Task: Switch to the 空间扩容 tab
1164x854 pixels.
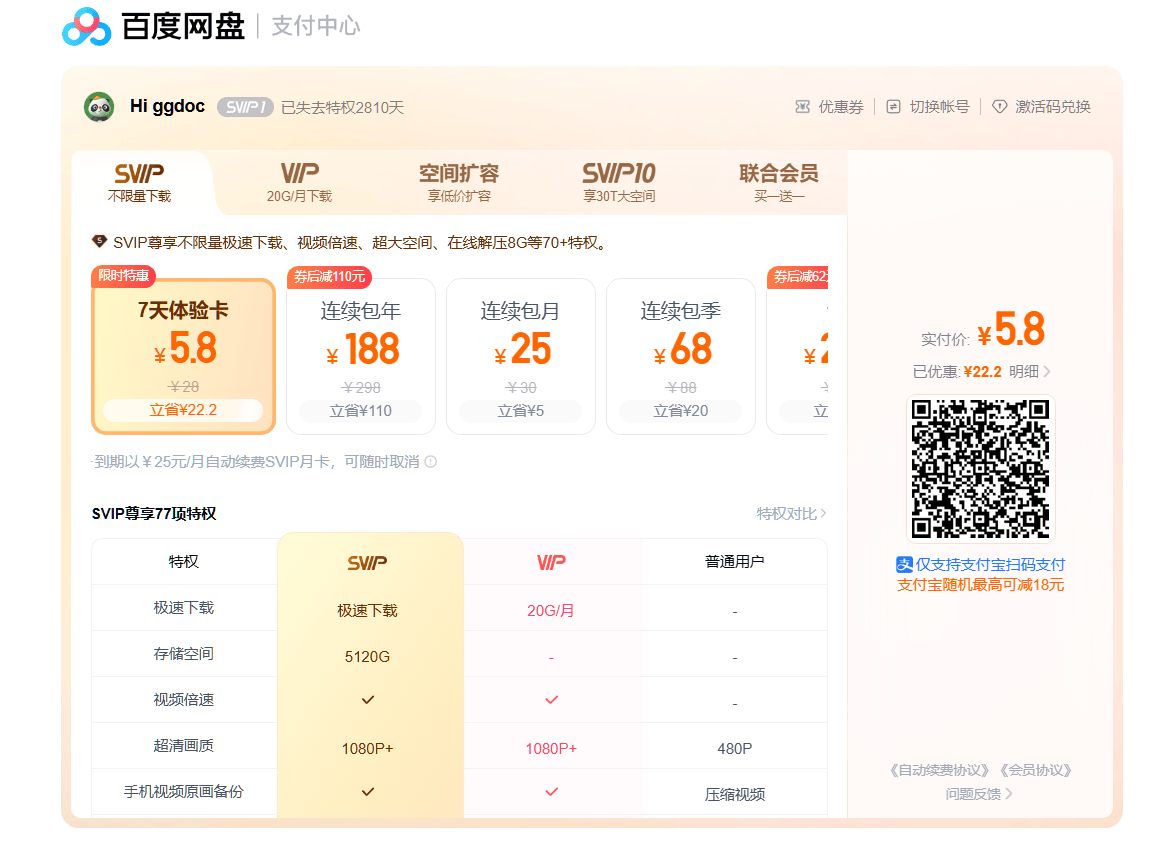Action: pyautogui.click(x=459, y=183)
